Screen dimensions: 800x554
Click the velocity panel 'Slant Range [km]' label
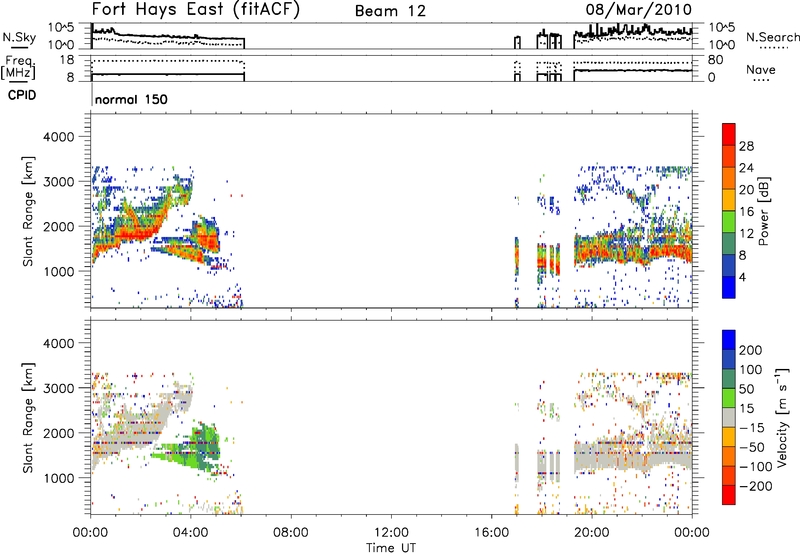click(x=28, y=418)
